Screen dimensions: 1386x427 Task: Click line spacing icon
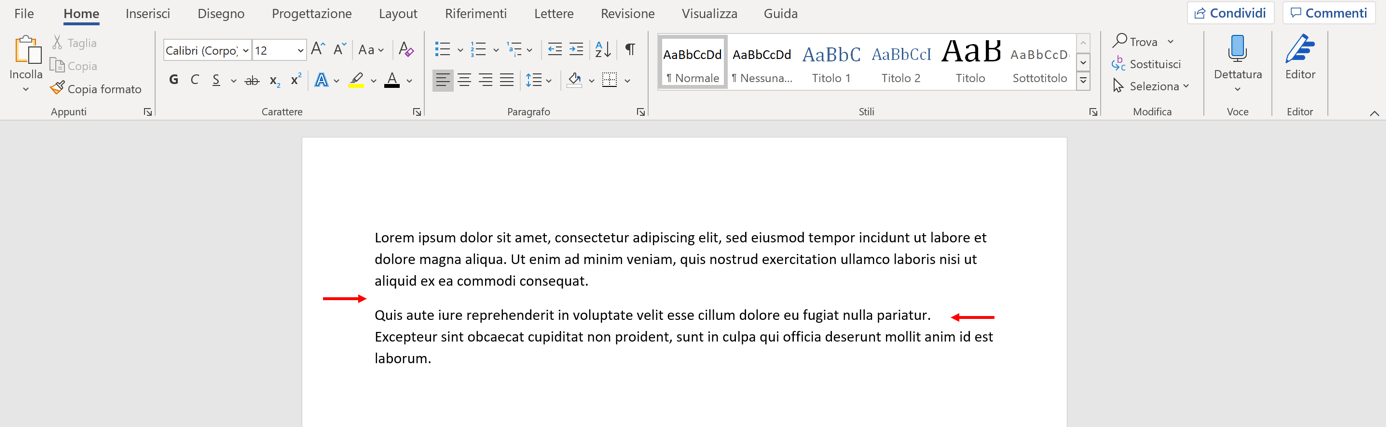coord(533,80)
